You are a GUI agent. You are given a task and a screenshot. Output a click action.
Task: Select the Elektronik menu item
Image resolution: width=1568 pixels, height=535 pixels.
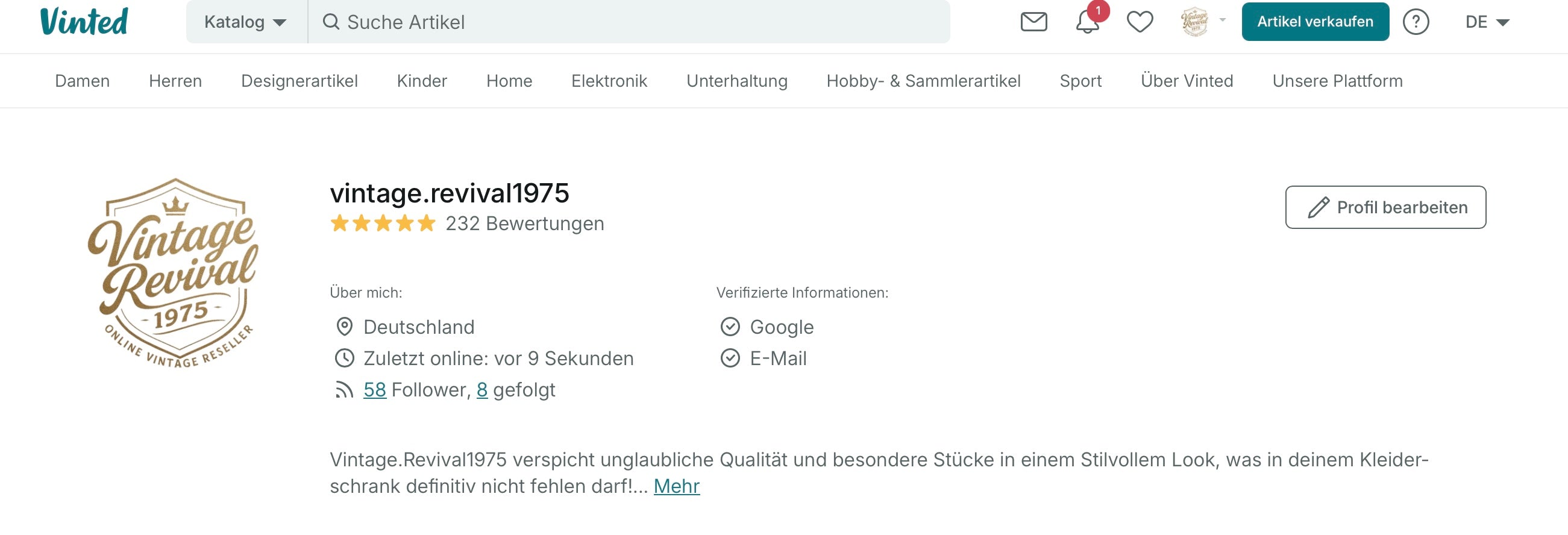[609, 81]
